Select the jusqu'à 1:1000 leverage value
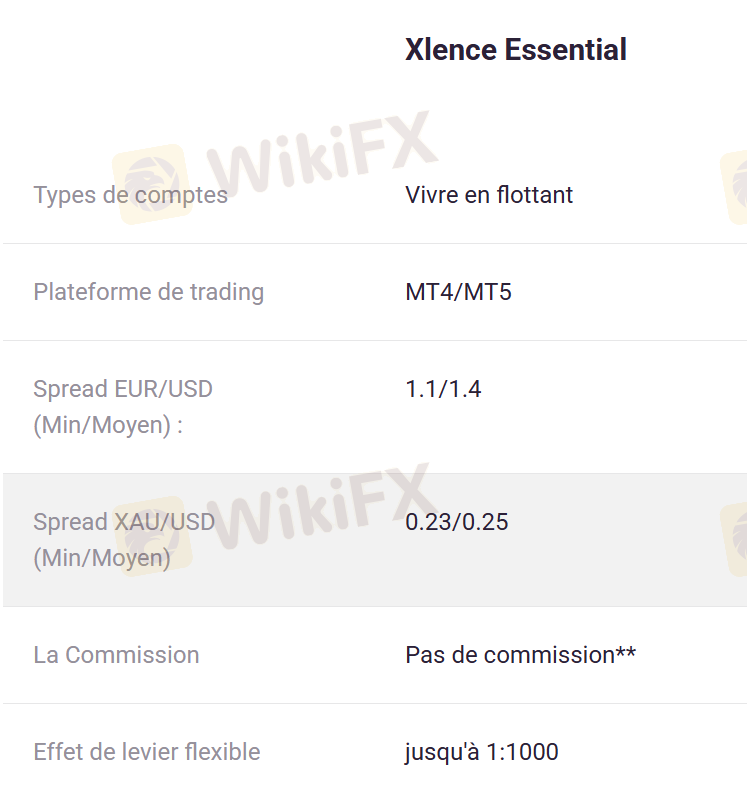 481,752
